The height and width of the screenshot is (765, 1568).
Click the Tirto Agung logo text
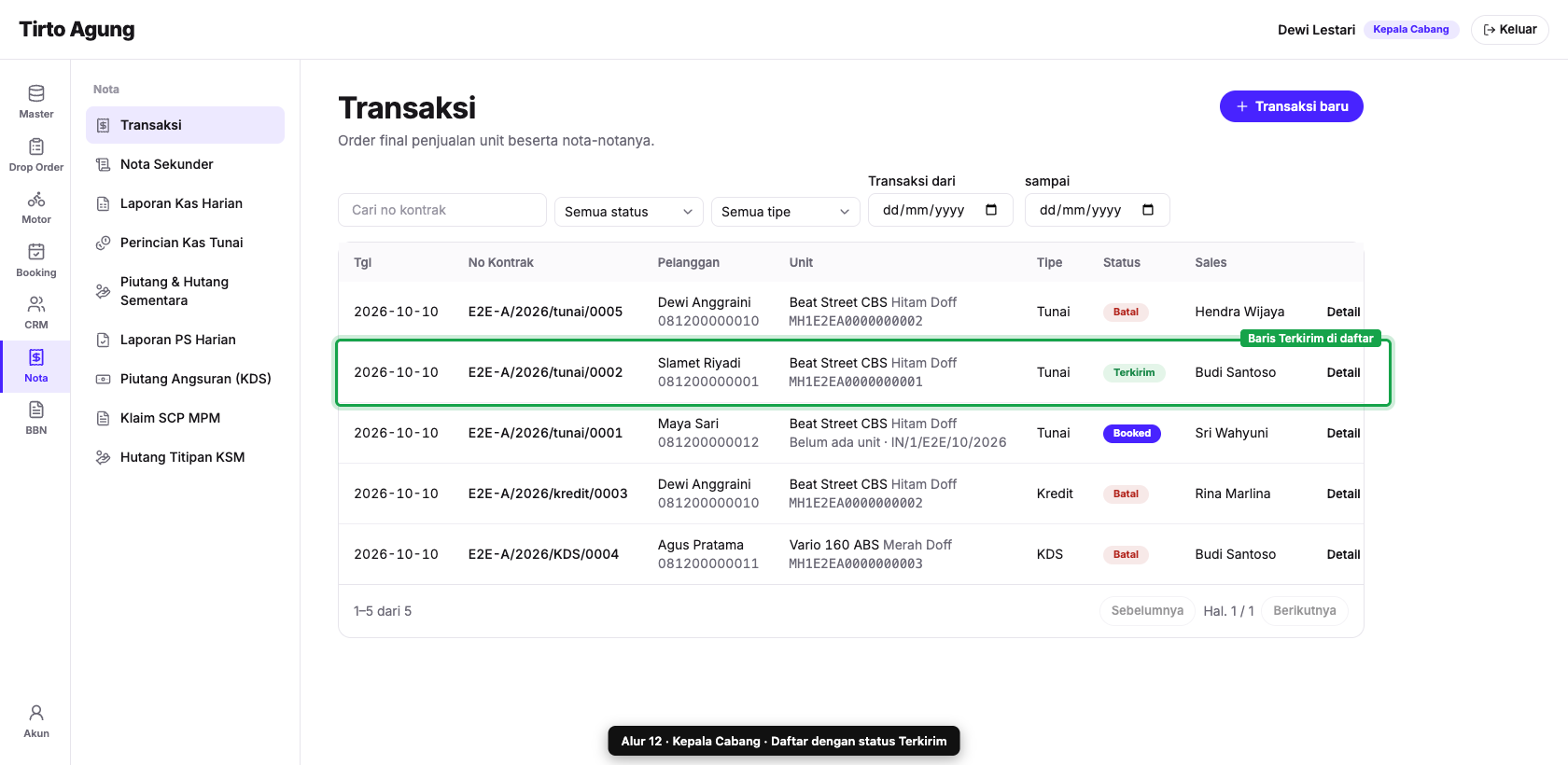point(77,30)
